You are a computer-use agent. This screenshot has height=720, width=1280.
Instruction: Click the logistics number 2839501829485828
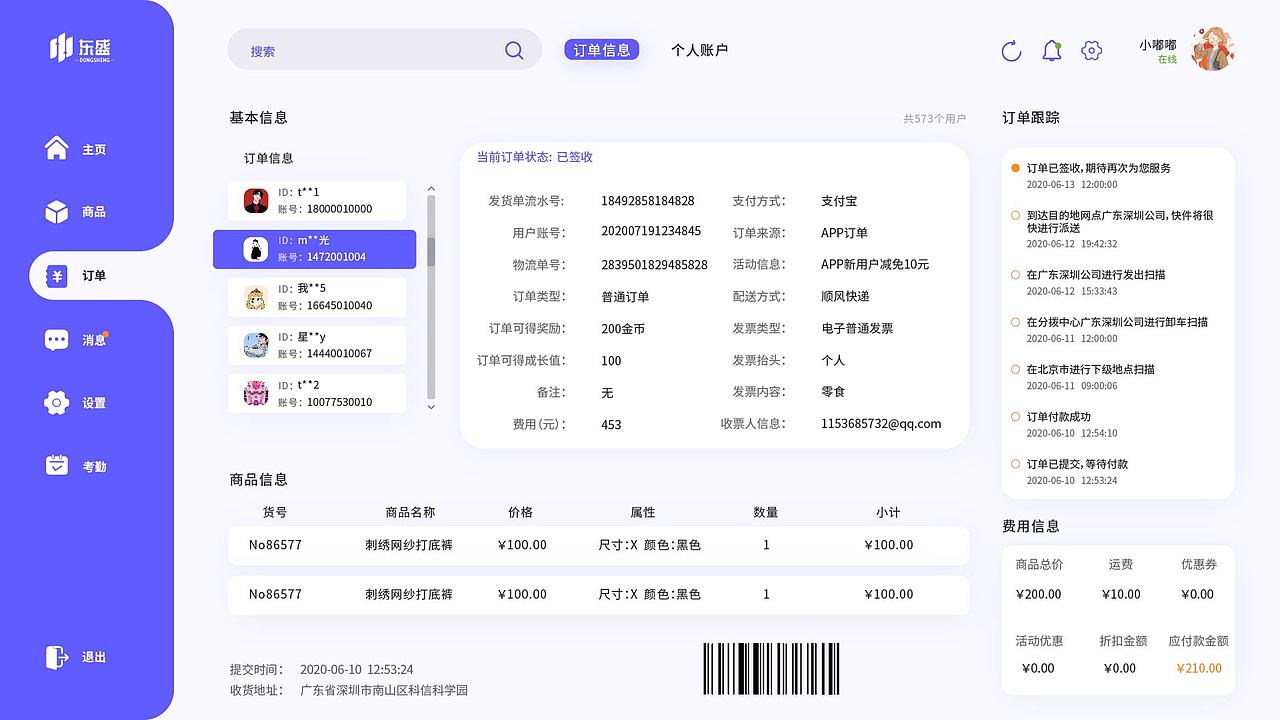click(x=654, y=265)
